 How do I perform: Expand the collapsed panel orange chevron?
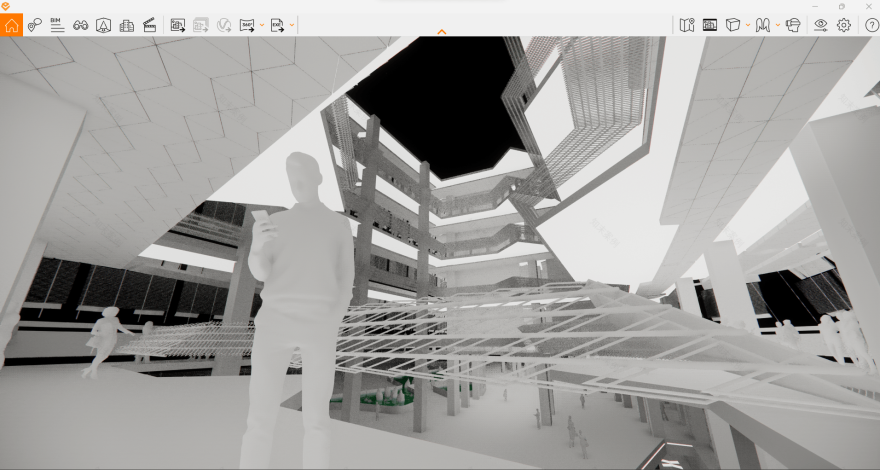click(441, 32)
